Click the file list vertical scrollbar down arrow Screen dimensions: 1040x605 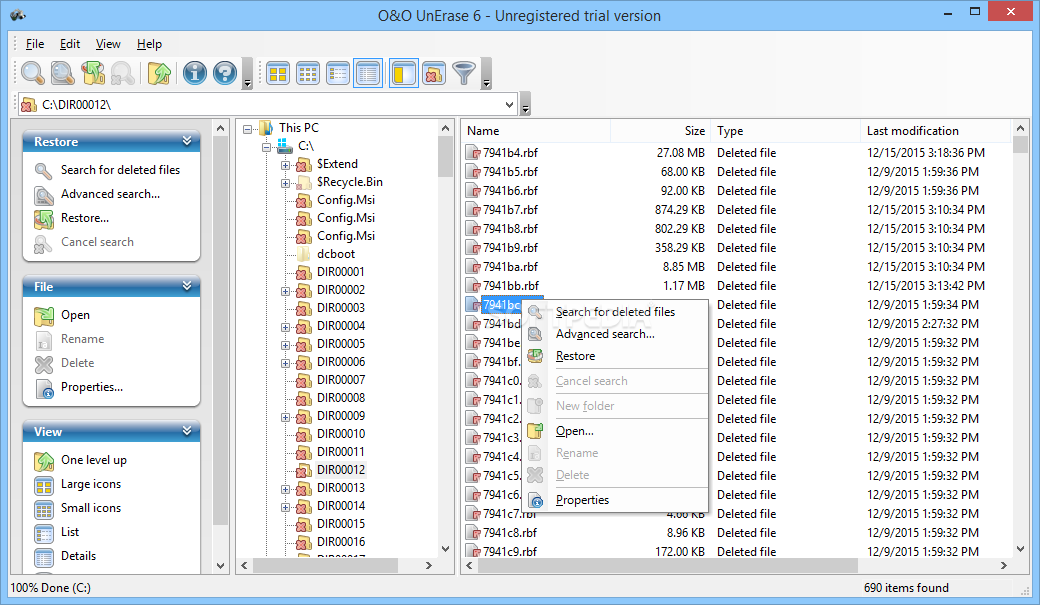click(1020, 549)
